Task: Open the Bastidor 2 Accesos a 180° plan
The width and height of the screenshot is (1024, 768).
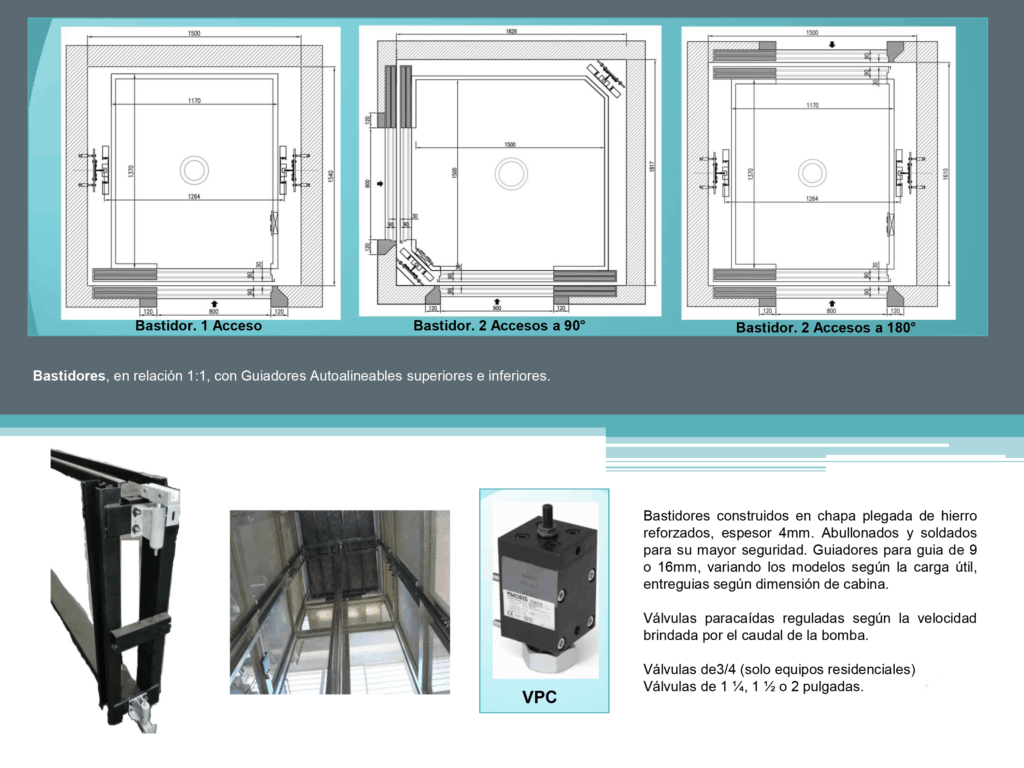Action: [818, 172]
